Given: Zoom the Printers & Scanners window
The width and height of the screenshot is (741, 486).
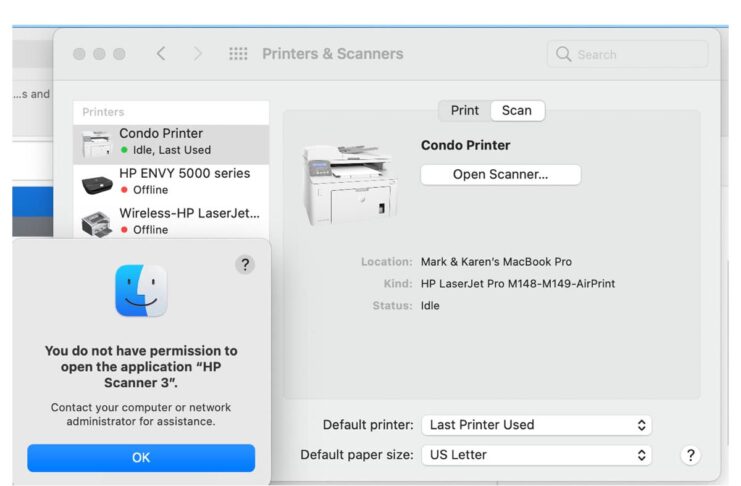Looking at the screenshot, I should (x=120, y=54).
